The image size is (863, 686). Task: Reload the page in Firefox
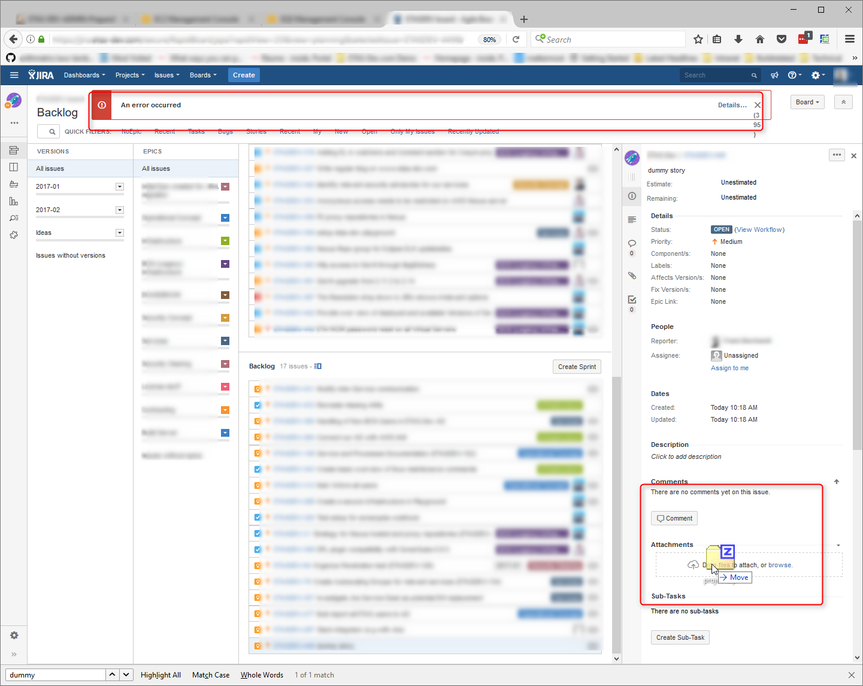(516, 39)
